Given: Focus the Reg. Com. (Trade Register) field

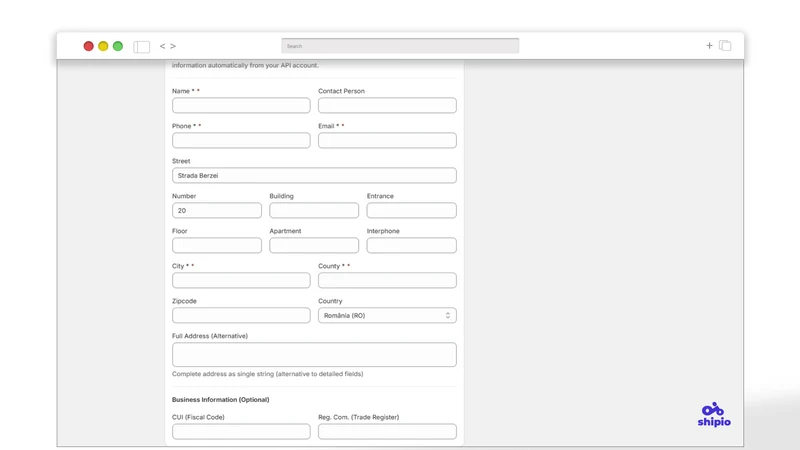Looking at the screenshot, I should (x=387, y=431).
